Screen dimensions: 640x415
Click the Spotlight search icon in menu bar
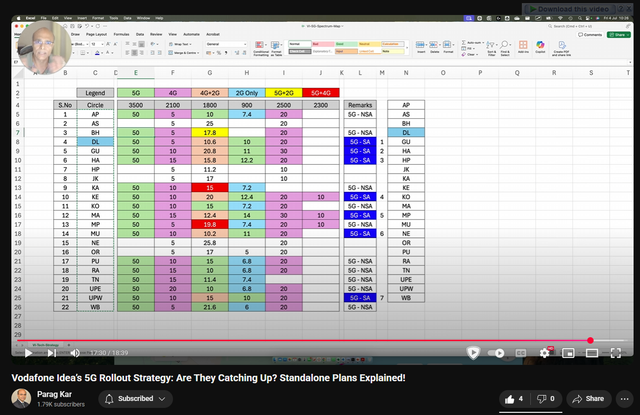pos(580,18)
